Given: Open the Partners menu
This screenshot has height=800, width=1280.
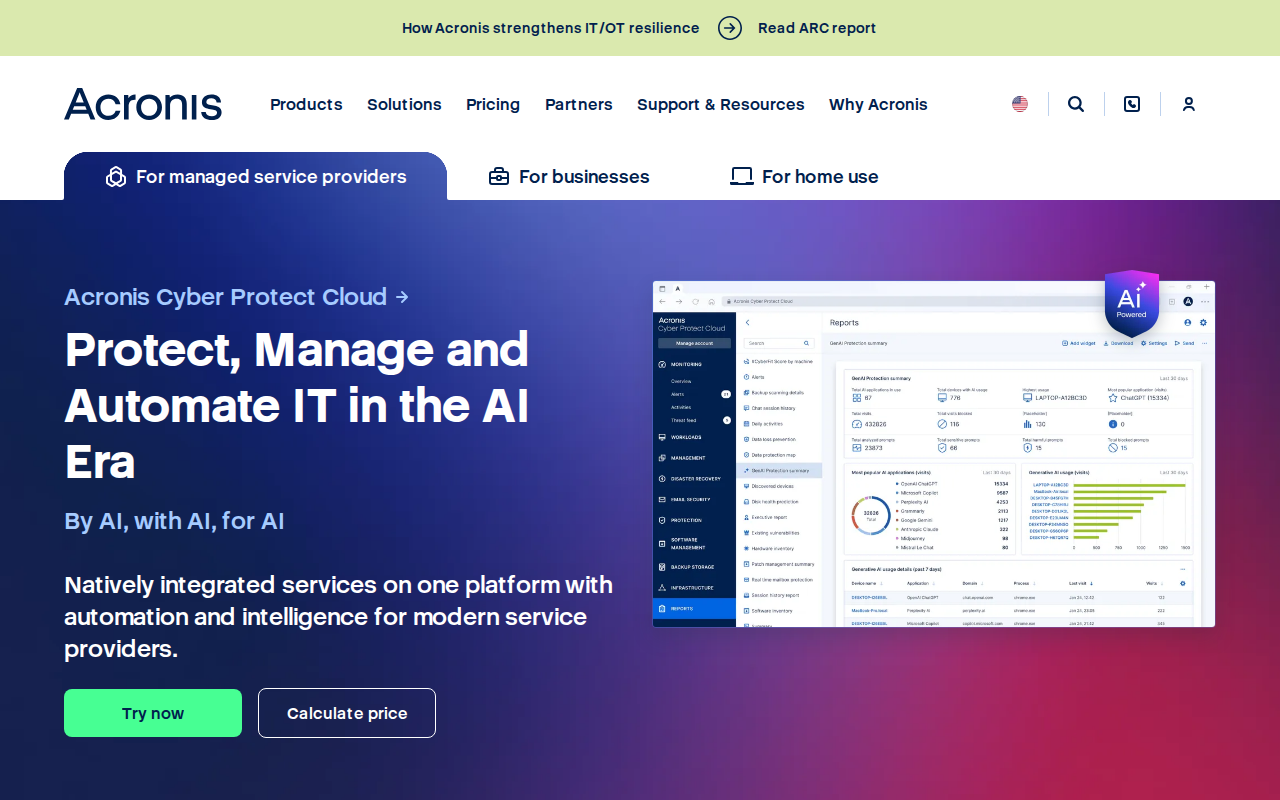Looking at the screenshot, I should coord(579,104).
